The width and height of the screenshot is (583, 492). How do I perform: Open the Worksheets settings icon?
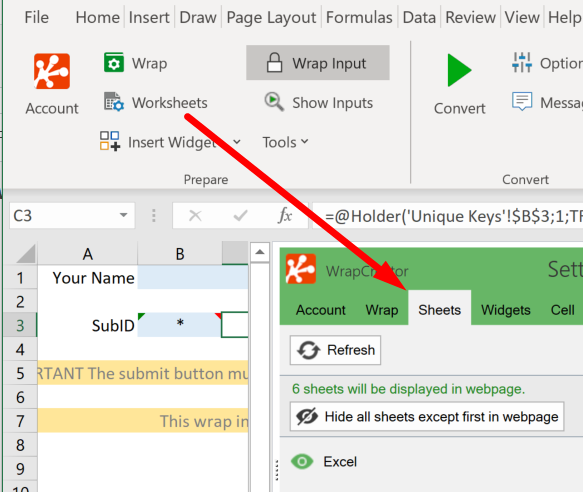tap(113, 102)
